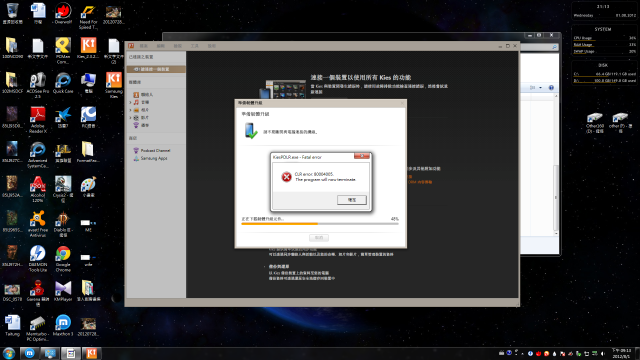Open the Diablo III desktop shortcut
Viewport: 640px width, 360px height.
pyautogui.click(x=63, y=224)
